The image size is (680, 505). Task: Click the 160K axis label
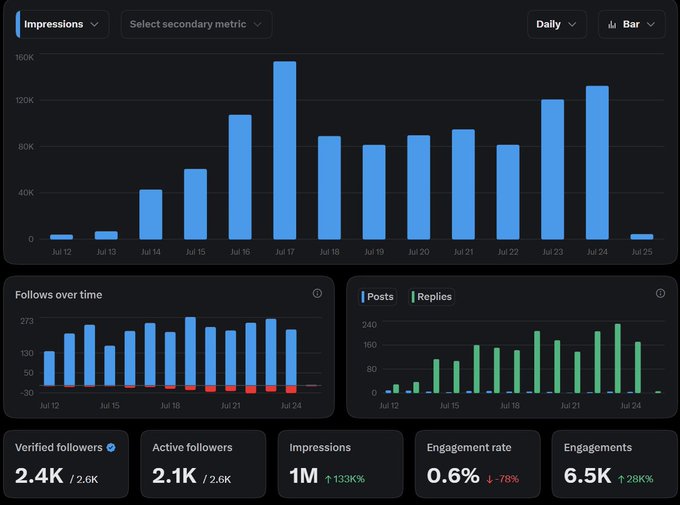click(x=24, y=57)
